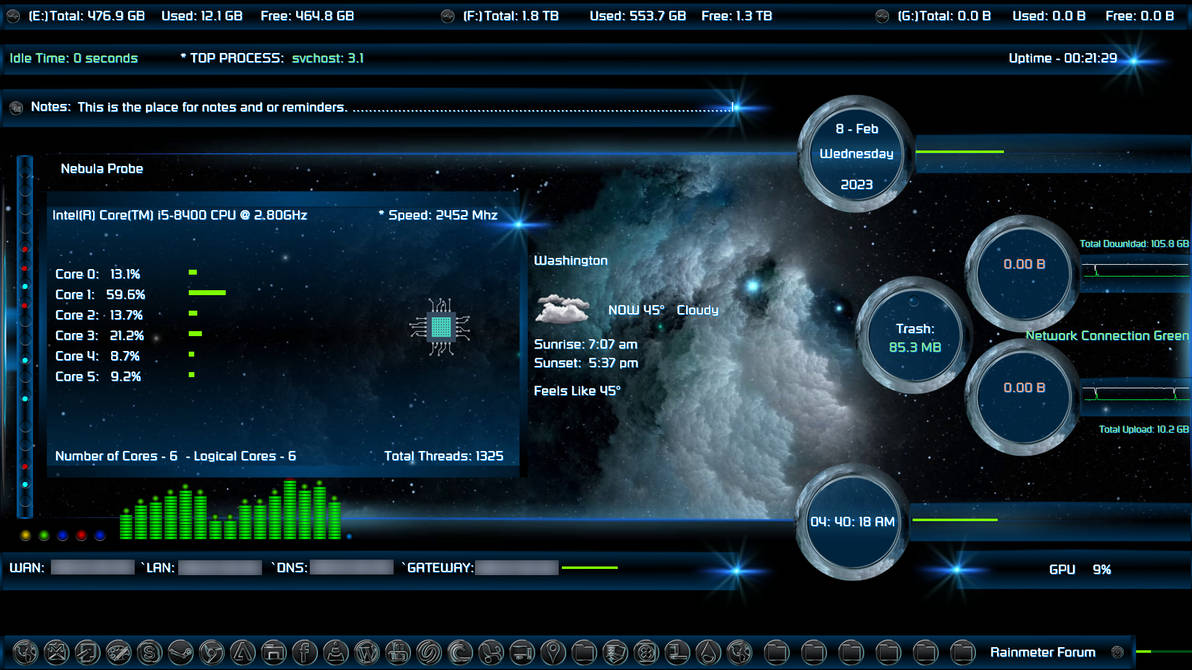Image resolution: width=1192 pixels, height=670 pixels.
Task: Launch Steam from the bottom dock
Action: coord(179,653)
